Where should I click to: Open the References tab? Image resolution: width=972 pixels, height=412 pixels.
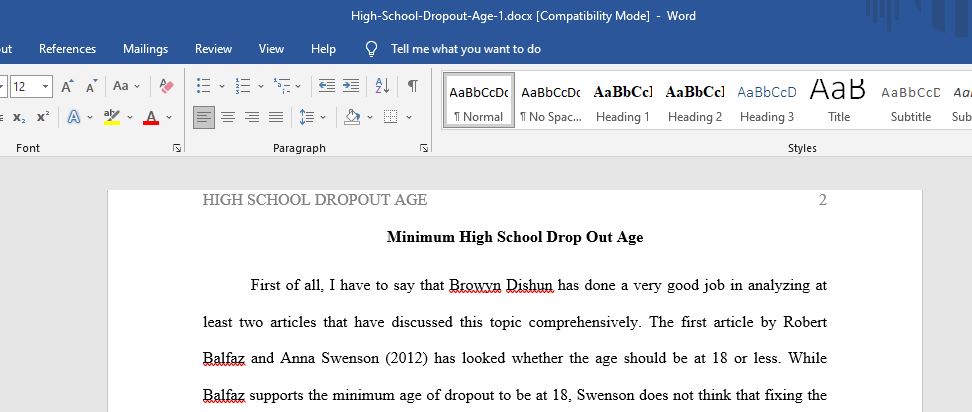pyautogui.click(x=68, y=49)
